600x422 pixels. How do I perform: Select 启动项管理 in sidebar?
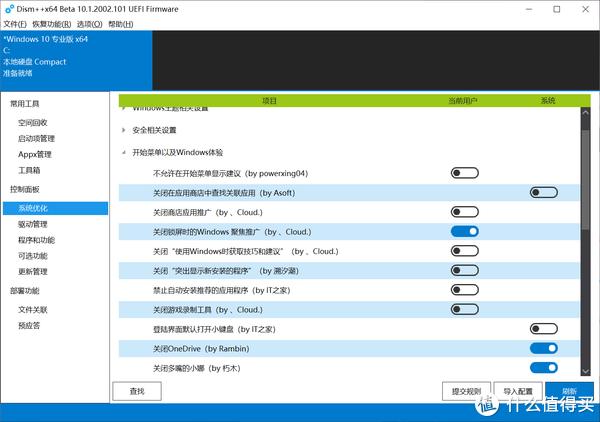(36, 138)
